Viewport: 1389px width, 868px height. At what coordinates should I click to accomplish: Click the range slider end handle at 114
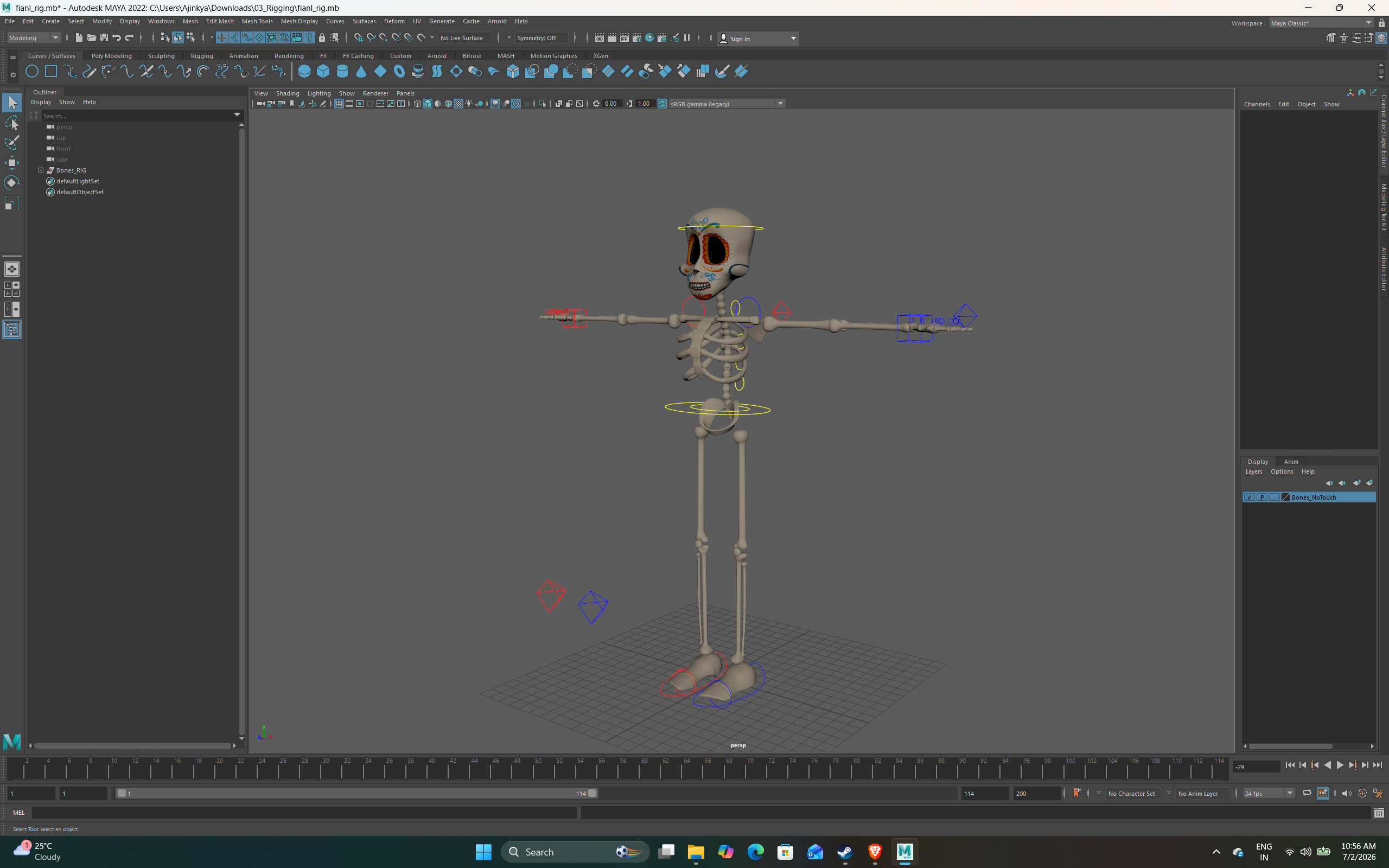coord(592,793)
